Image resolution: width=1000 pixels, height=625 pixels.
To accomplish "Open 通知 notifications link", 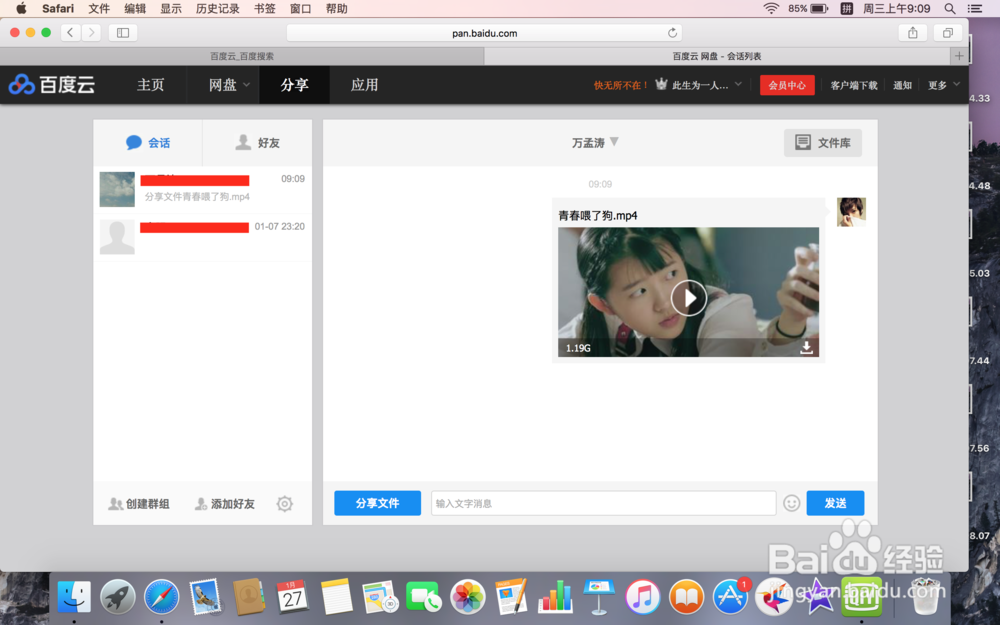I will coord(902,85).
